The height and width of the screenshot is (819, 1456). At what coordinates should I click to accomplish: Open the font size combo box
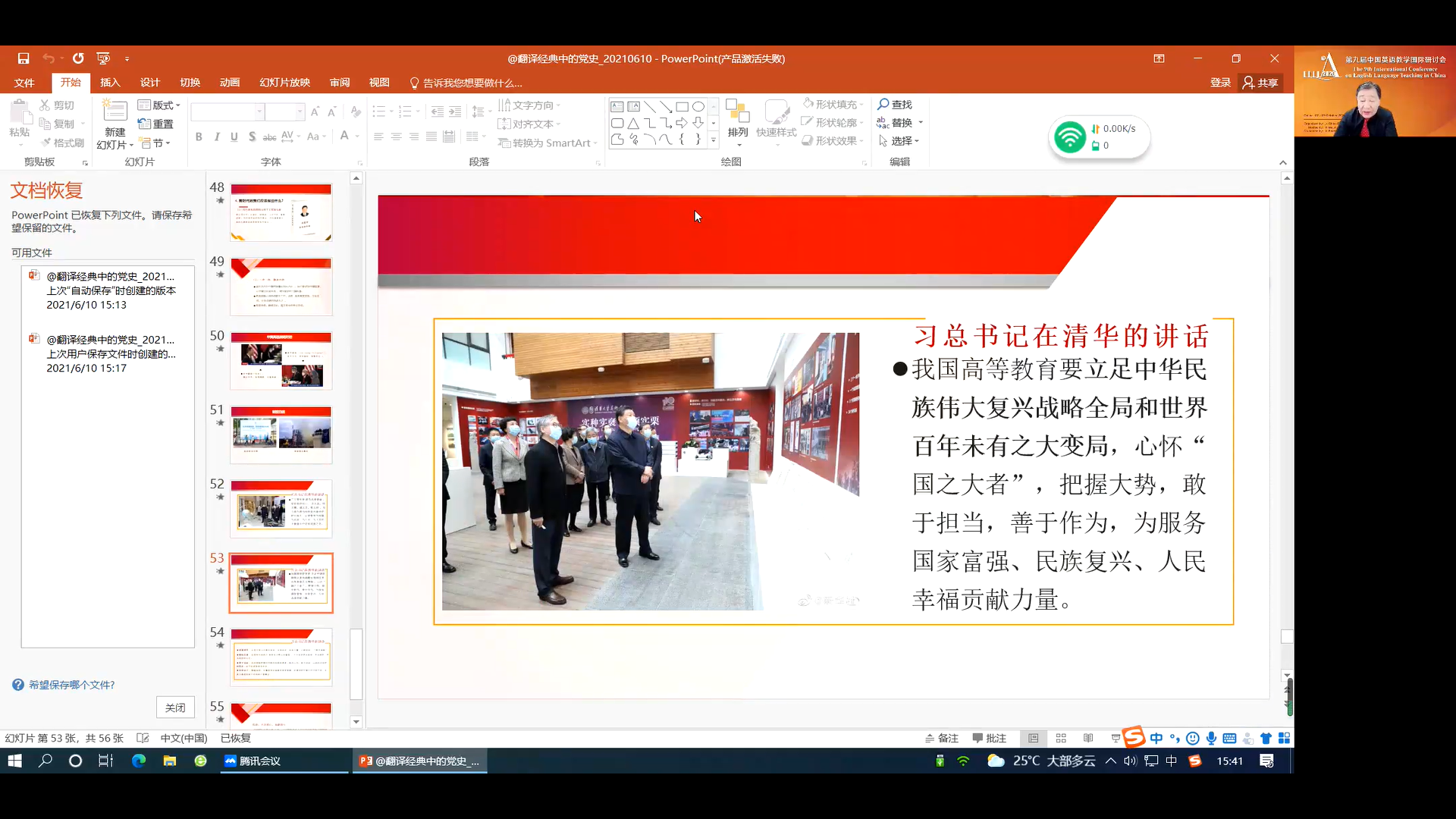[286, 112]
